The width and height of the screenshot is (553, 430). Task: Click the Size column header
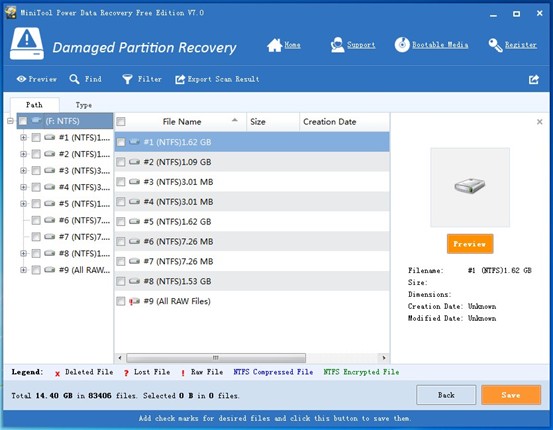tap(273, 122)
